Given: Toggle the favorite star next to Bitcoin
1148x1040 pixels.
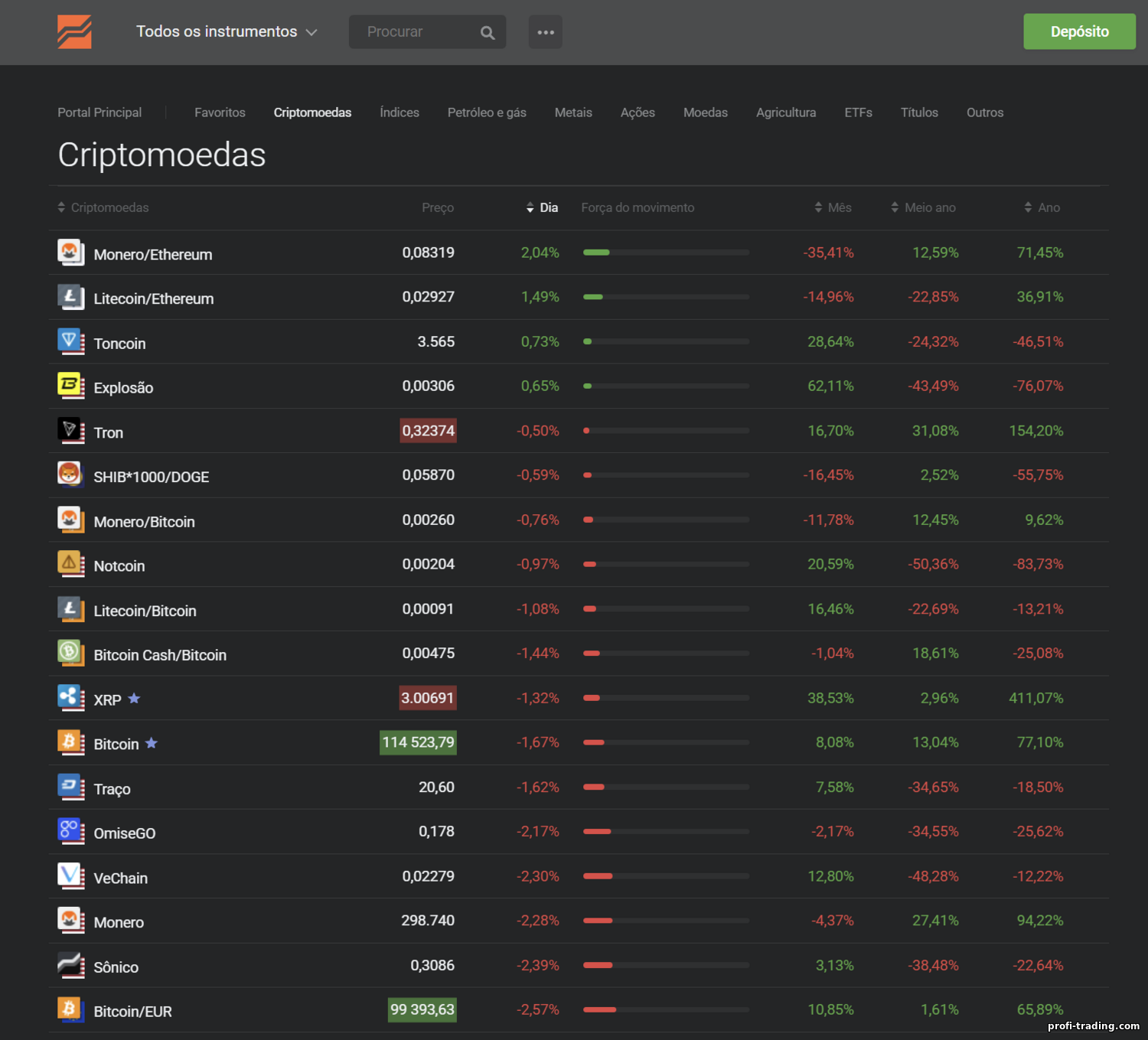Looking at the screenshot, I should click(x=152, y=742).
